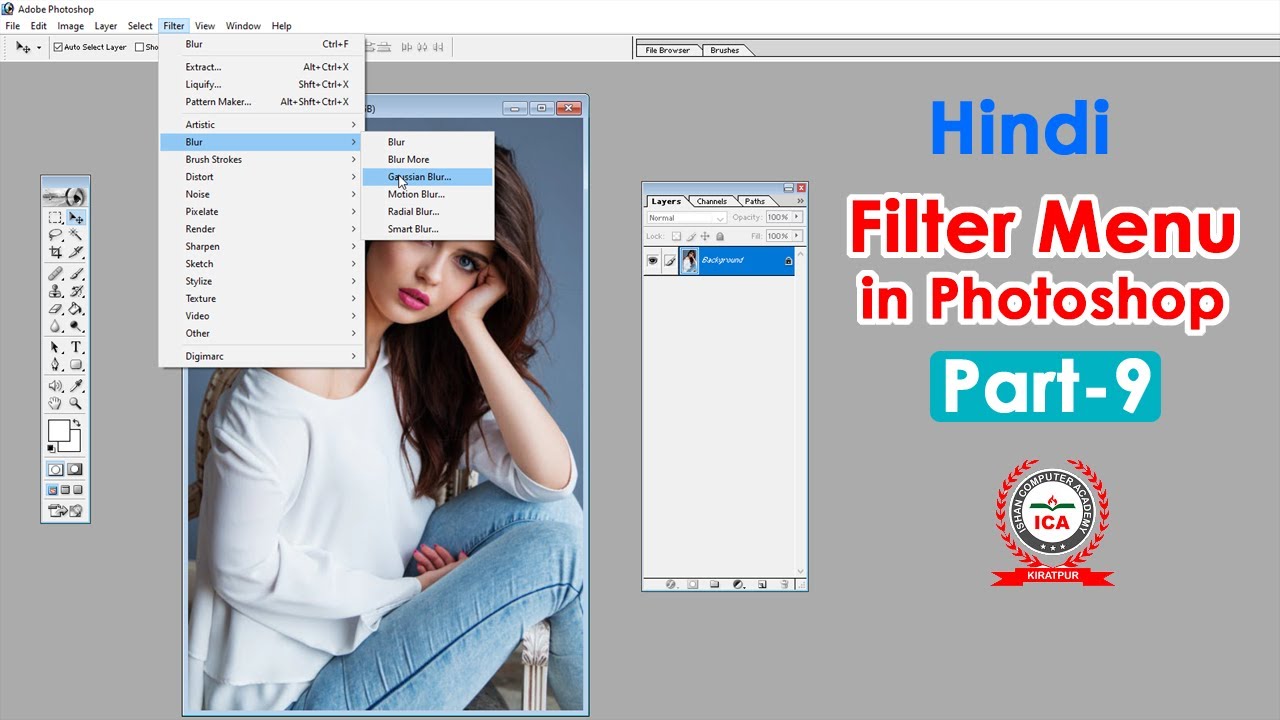The image size is (1280, 720).
Task: Select the Type tool
Action: click(x=76, y=347)
